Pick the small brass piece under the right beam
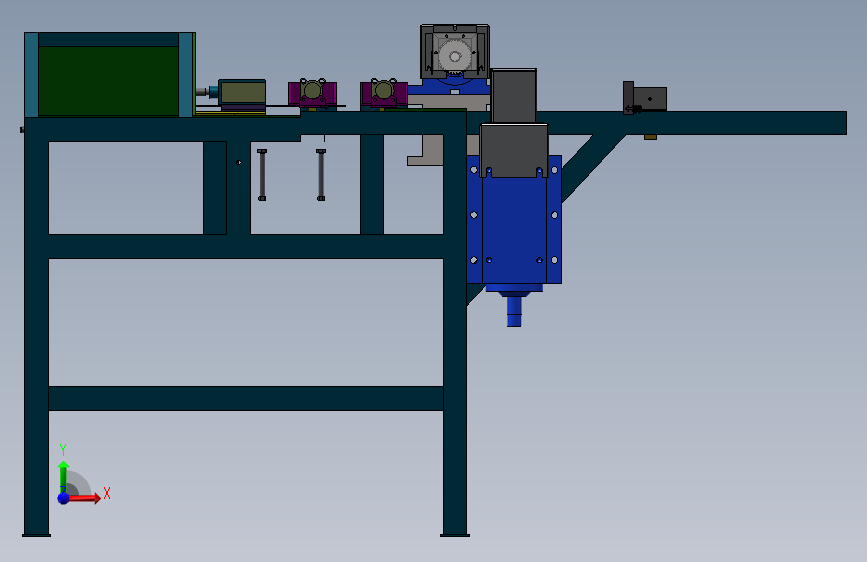The height and width of the screenshot is (562, 867). [650, 137]
